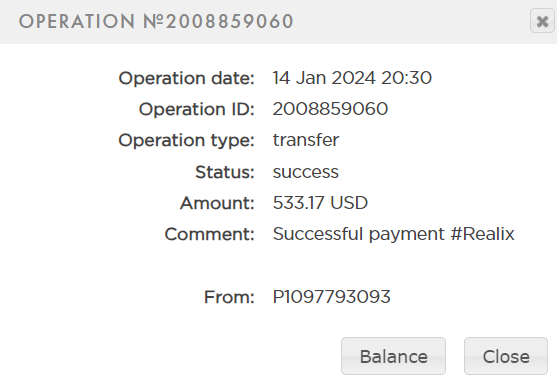This screenshot has height=384, width=557.
Task: Select the Operation ID value 2008859060
Action: (330, 109)
